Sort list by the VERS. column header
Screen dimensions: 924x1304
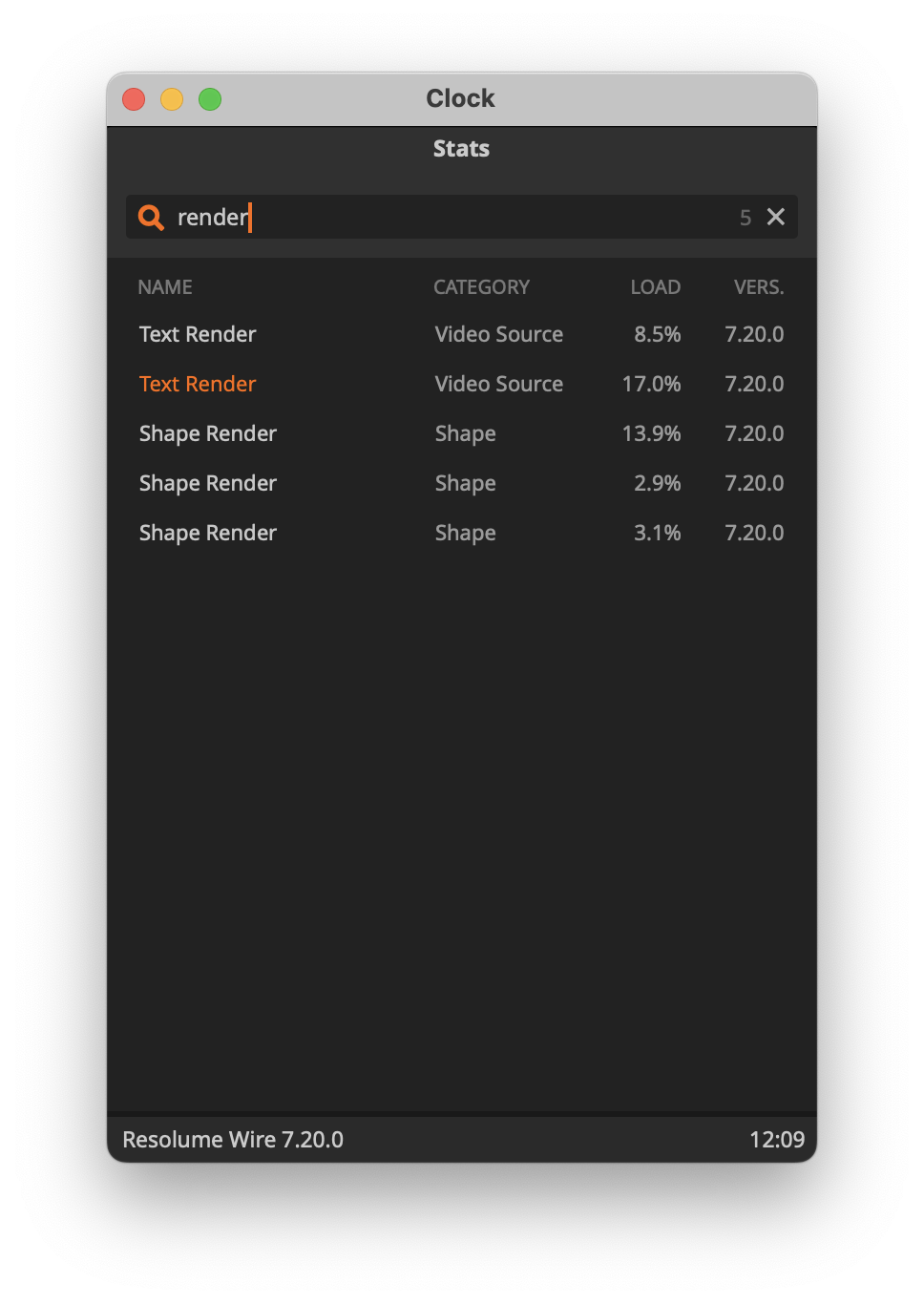click(758, 287)
